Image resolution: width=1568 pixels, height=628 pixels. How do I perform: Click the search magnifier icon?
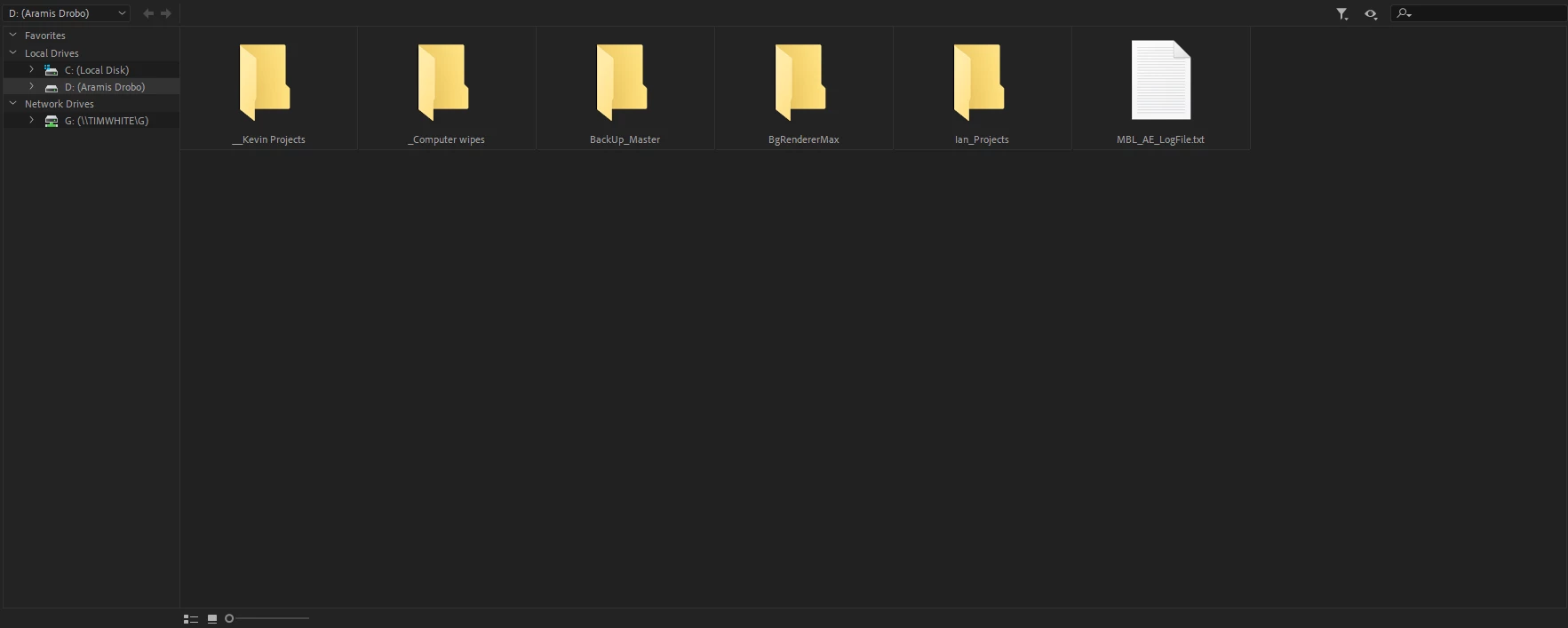[1405, 13]
